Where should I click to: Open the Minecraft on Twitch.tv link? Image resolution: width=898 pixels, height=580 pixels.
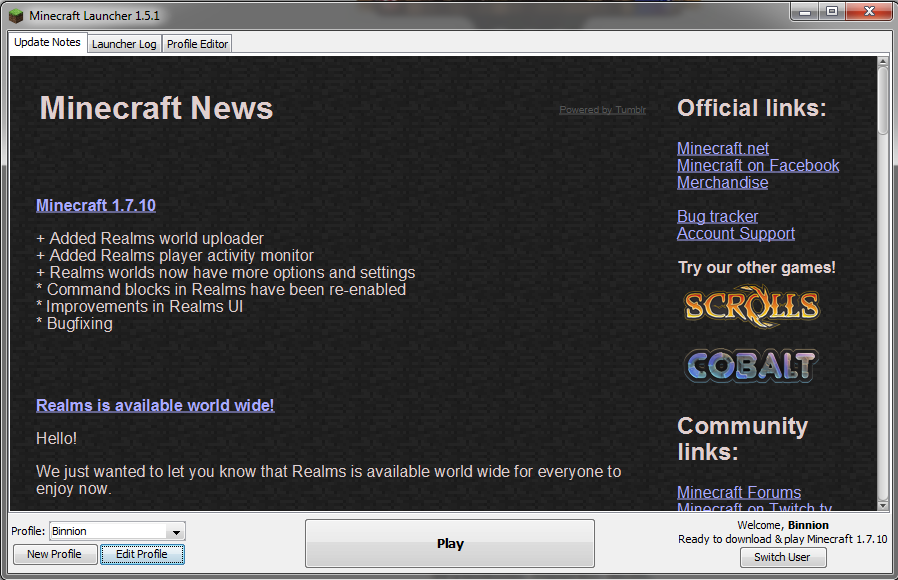[x=754, y=507]
